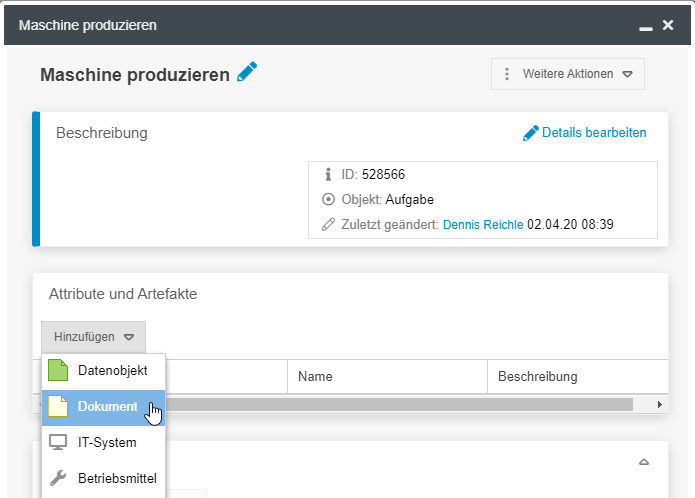Click the Name column header
The image size is (695, 498).
[315, 377]
